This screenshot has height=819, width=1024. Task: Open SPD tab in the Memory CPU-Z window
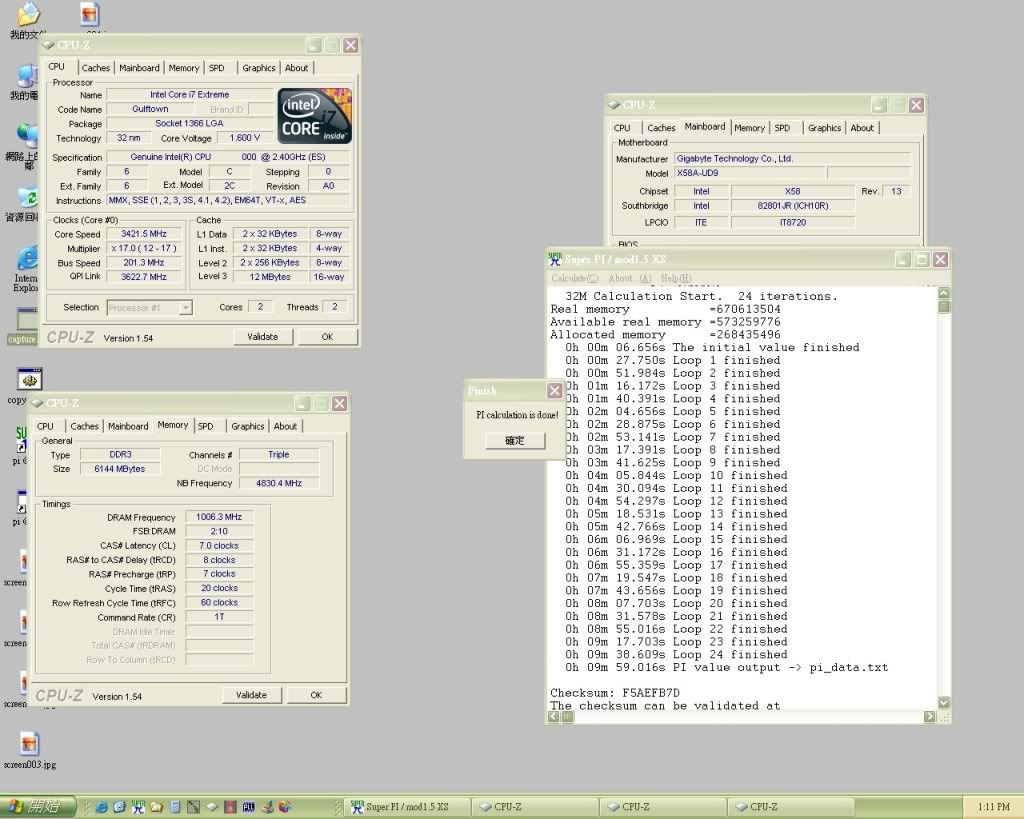click(206, 426)
